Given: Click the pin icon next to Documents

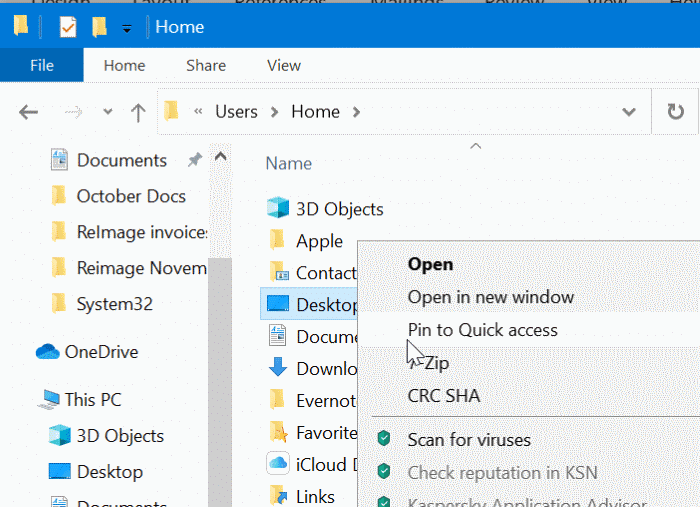Looking at the screenshot, I should 195,159.
